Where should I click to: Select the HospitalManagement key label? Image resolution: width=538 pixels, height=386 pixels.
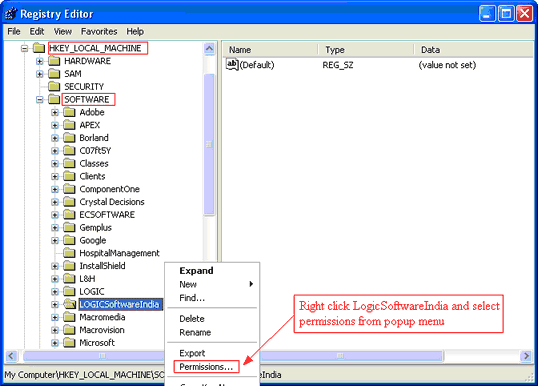pos(119,253)
